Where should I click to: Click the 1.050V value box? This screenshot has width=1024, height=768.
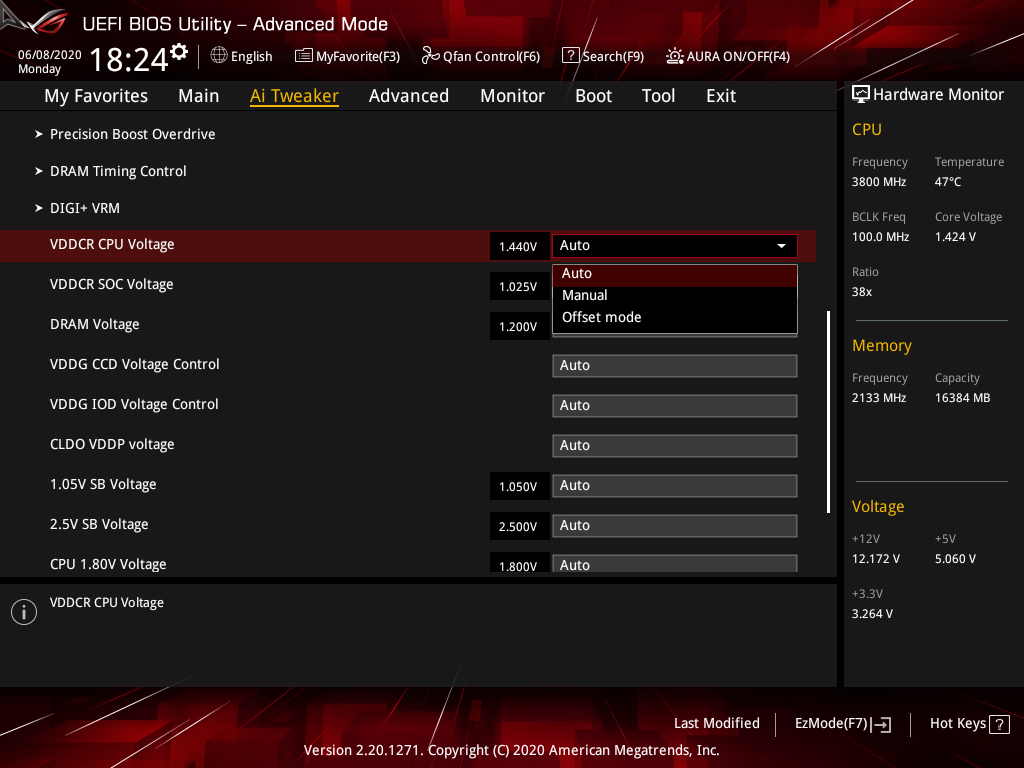519,487
